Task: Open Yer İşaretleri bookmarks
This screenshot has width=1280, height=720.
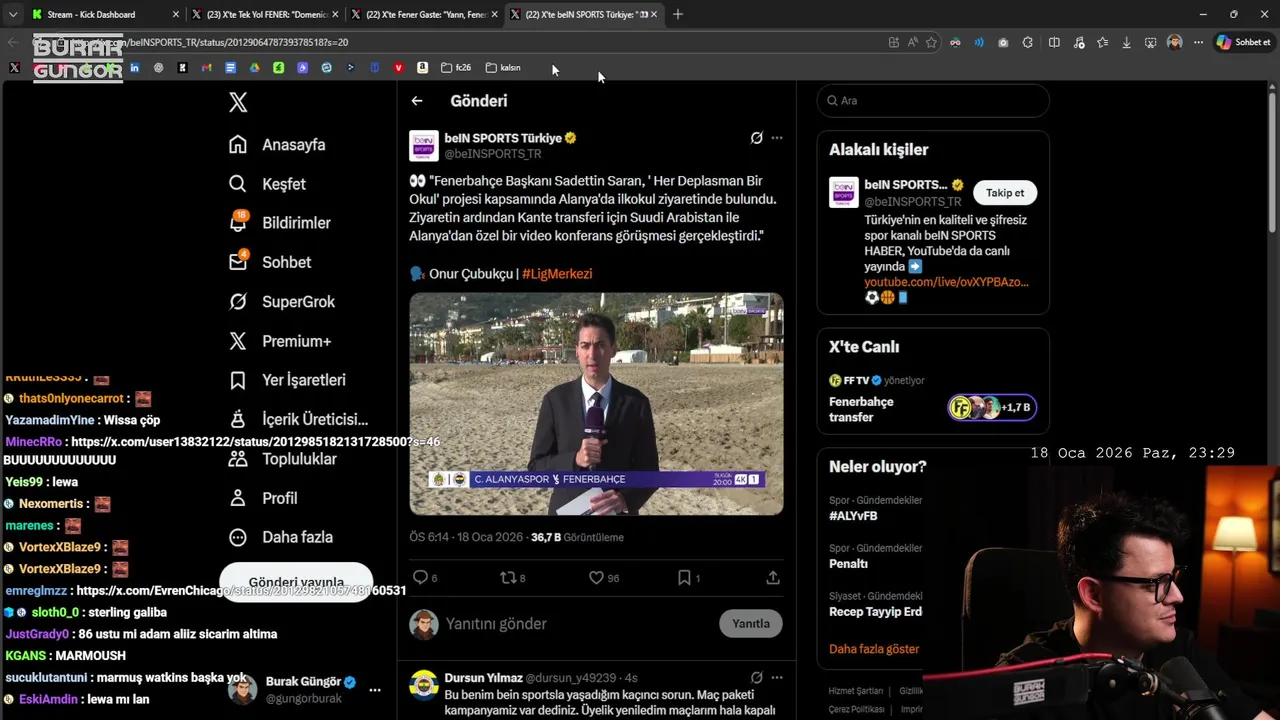Action: click(287, 380)
